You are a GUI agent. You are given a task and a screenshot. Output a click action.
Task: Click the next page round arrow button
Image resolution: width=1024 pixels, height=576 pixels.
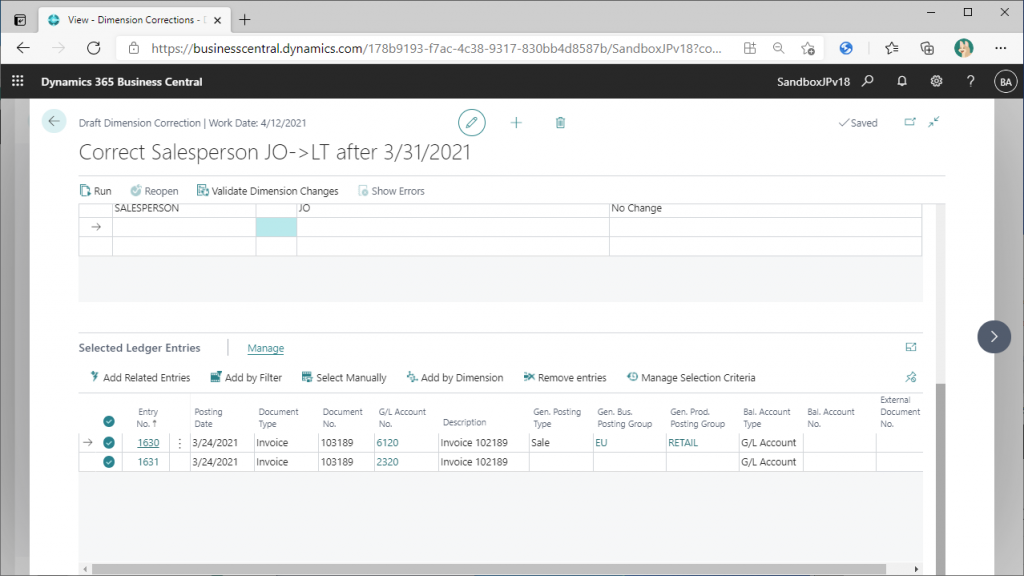tap(994, 337)
